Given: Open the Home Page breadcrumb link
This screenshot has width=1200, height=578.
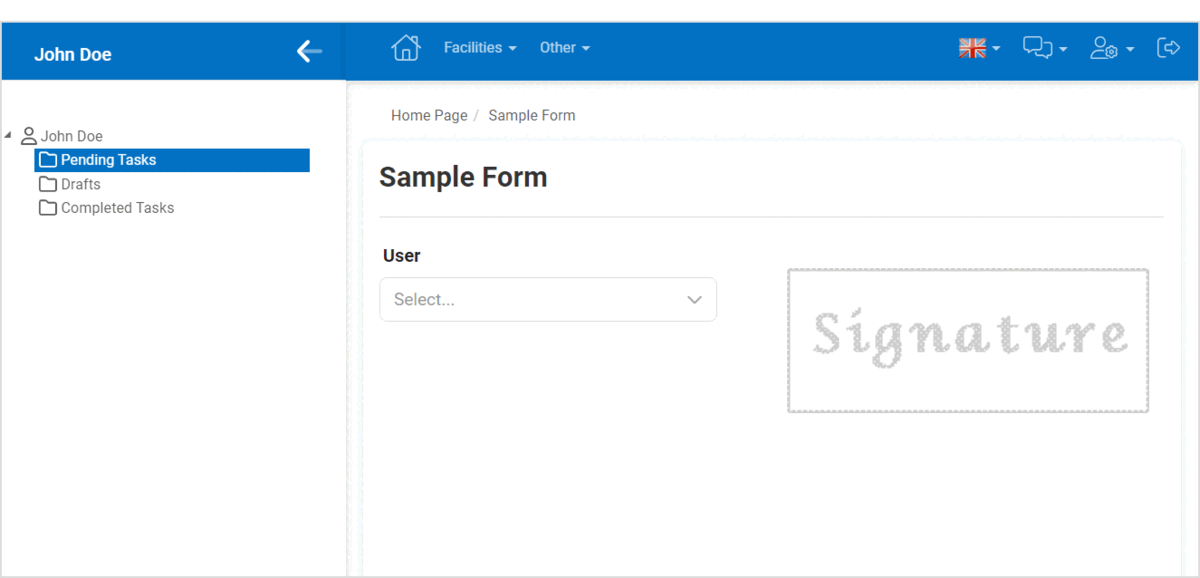Looking at the screenshot, I should pyautogui.click(x=429, y=115).
